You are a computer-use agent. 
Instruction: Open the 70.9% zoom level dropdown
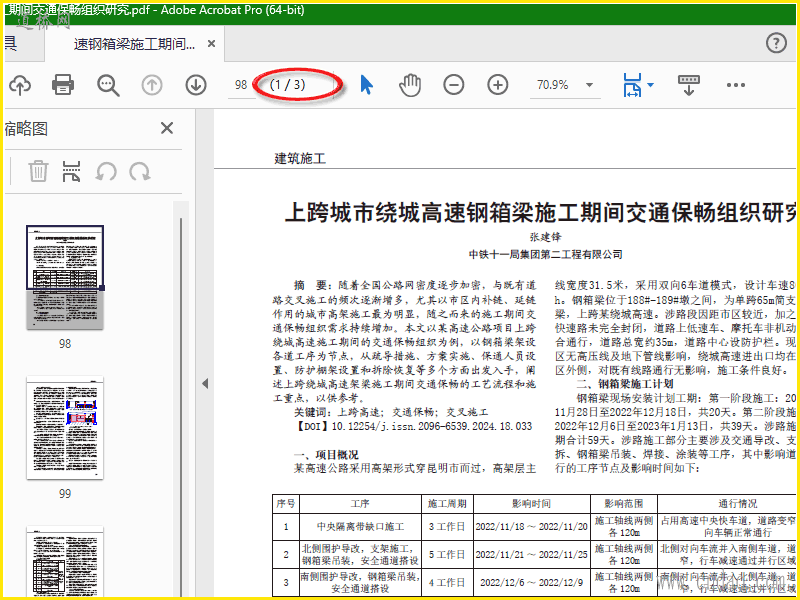click(x=588, y=85)
